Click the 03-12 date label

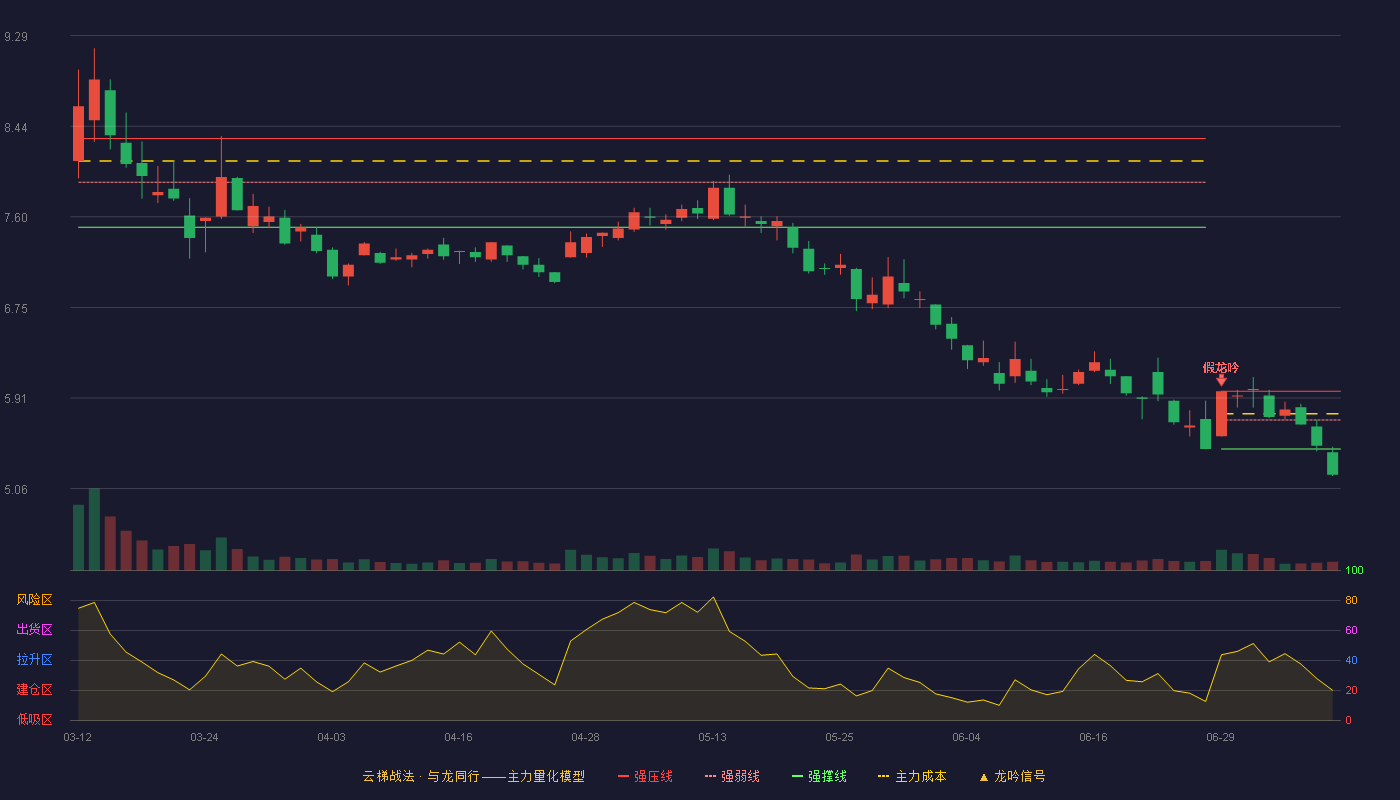pos(77,737)
